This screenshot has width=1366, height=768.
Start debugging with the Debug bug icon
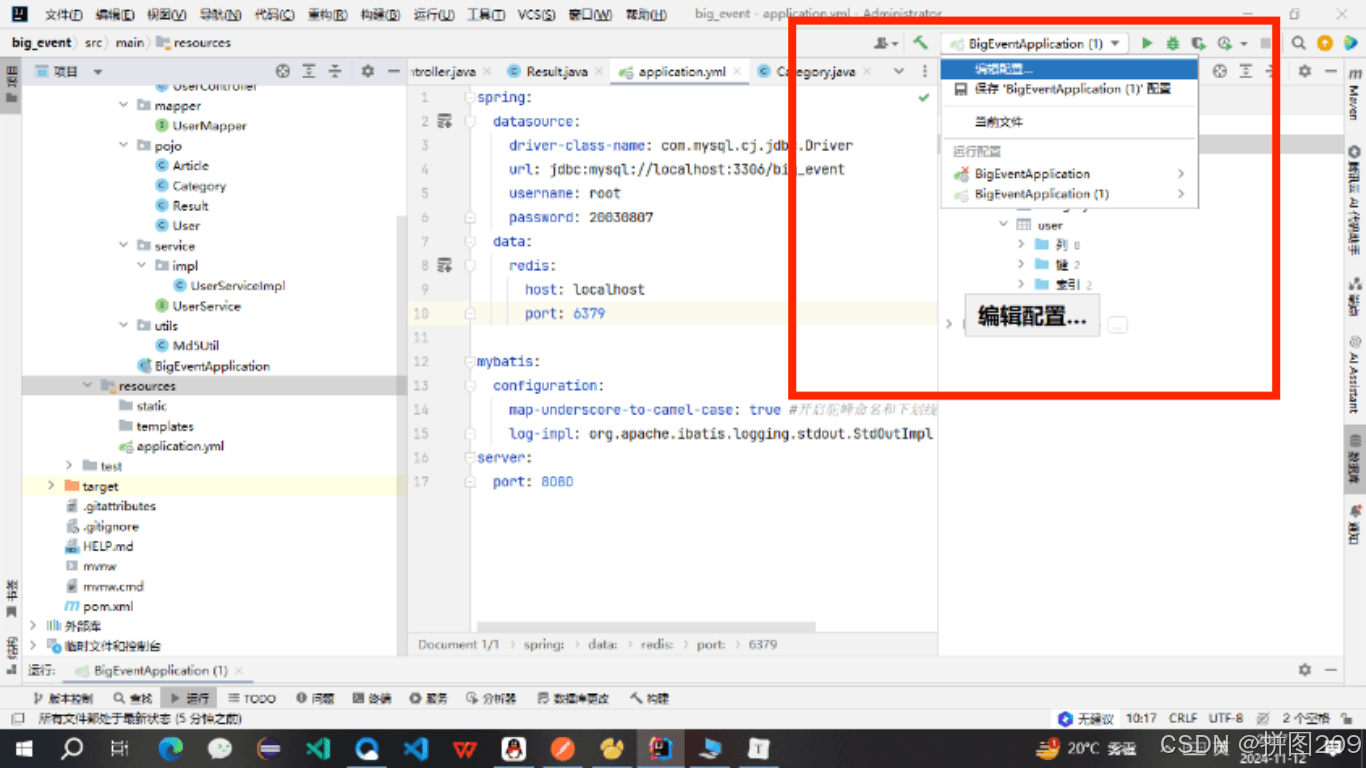(1171, 43)
